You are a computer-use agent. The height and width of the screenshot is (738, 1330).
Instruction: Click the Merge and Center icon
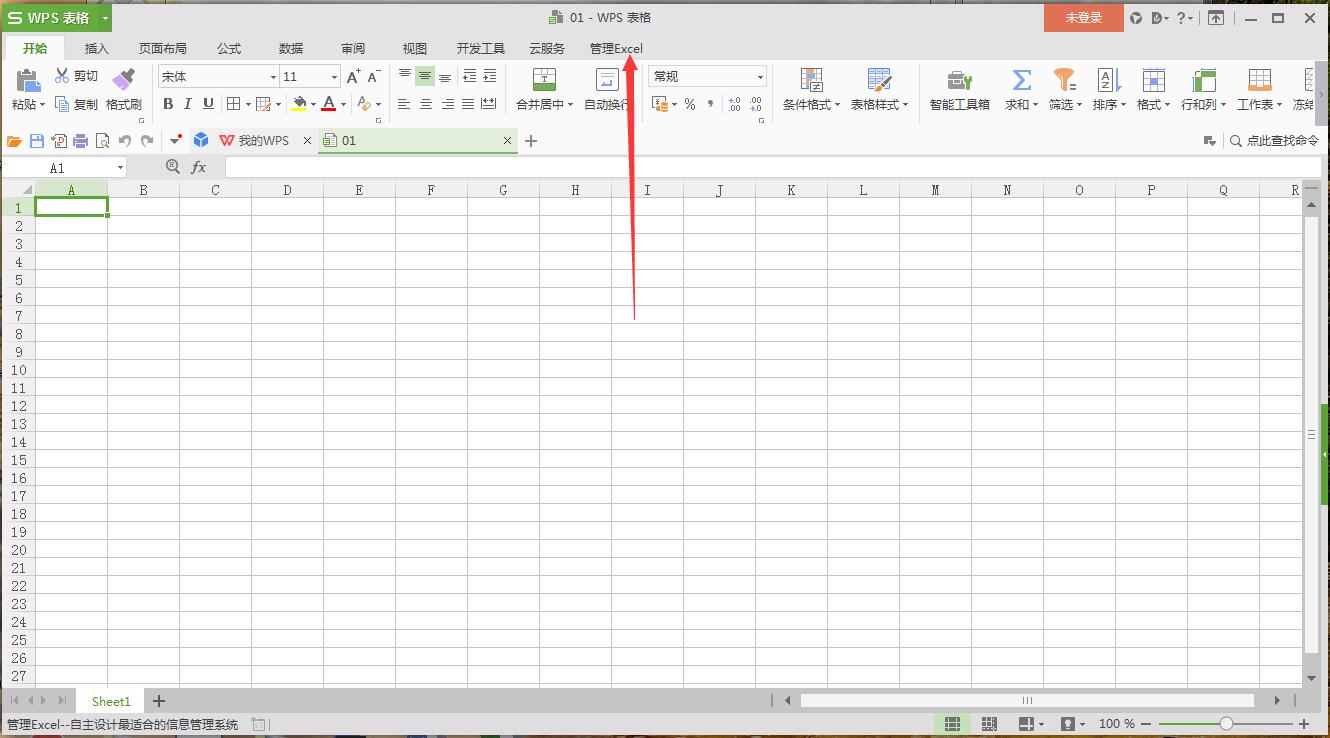point(544,80)
